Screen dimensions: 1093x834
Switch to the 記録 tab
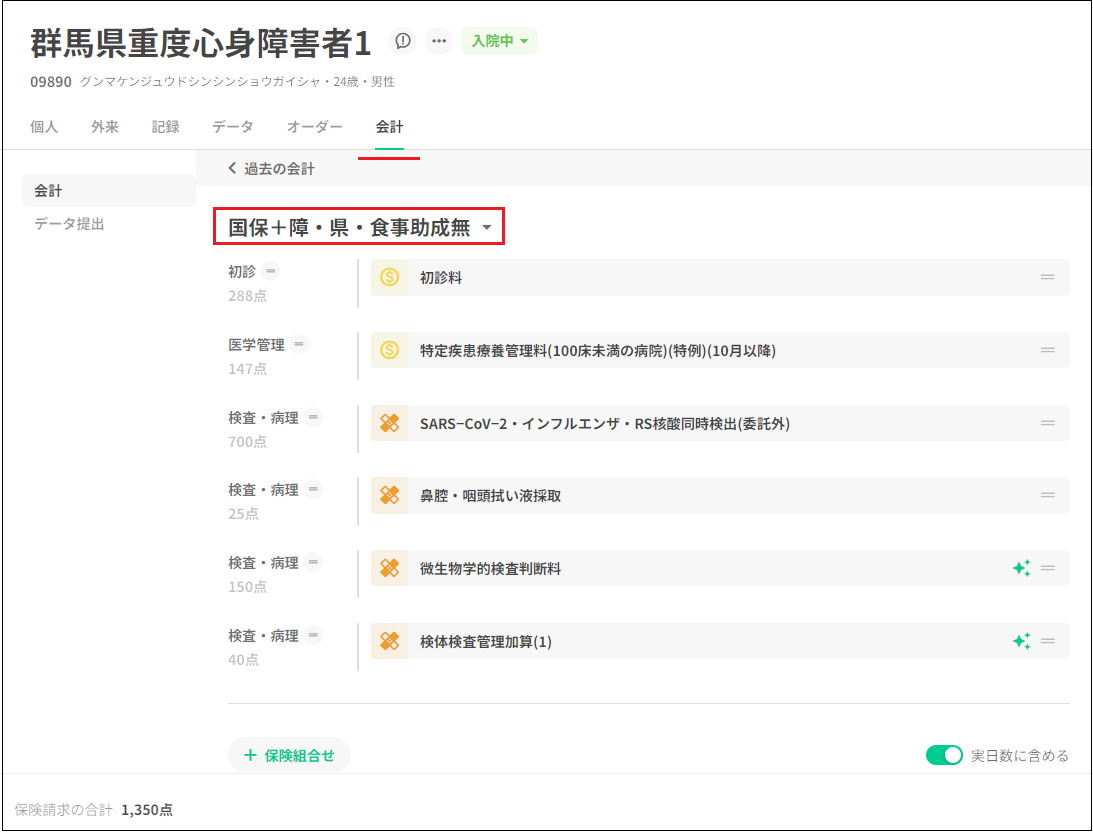pos(165,127)
